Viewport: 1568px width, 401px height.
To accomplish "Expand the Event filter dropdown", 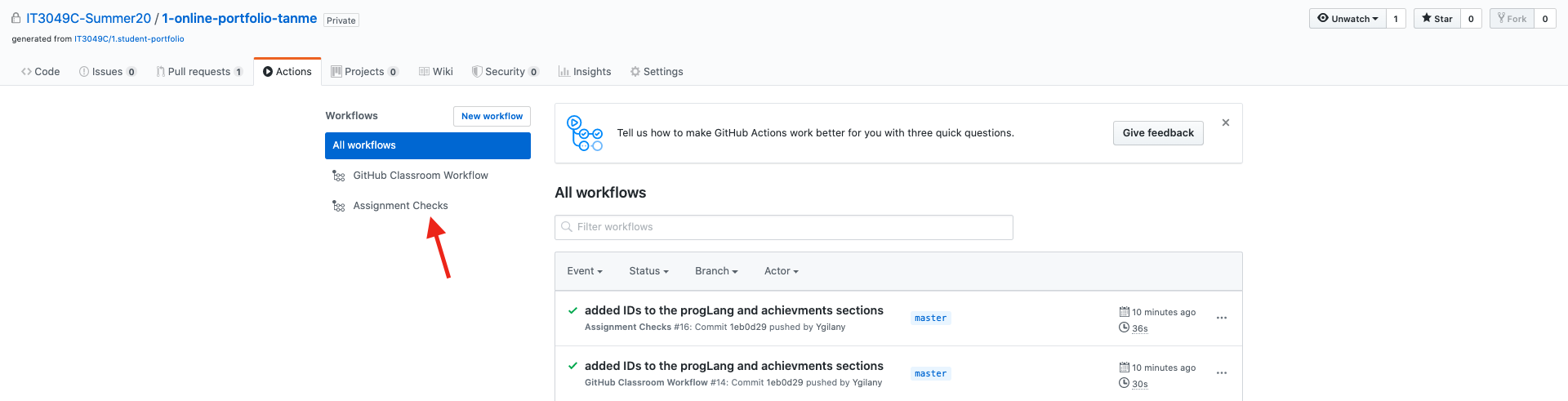I will pyautogui.click(x=585, y=271).
